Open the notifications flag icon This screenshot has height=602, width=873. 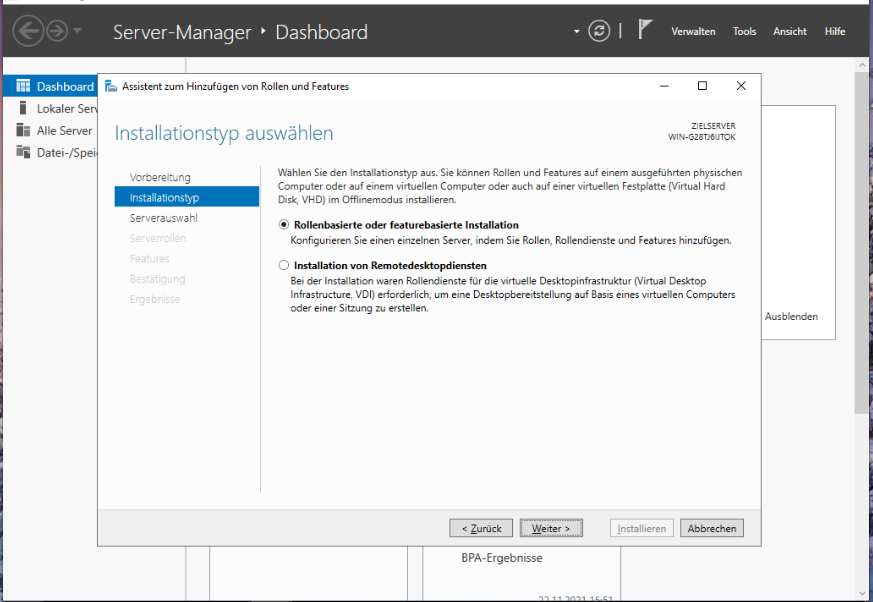click(x=645, y=30)
